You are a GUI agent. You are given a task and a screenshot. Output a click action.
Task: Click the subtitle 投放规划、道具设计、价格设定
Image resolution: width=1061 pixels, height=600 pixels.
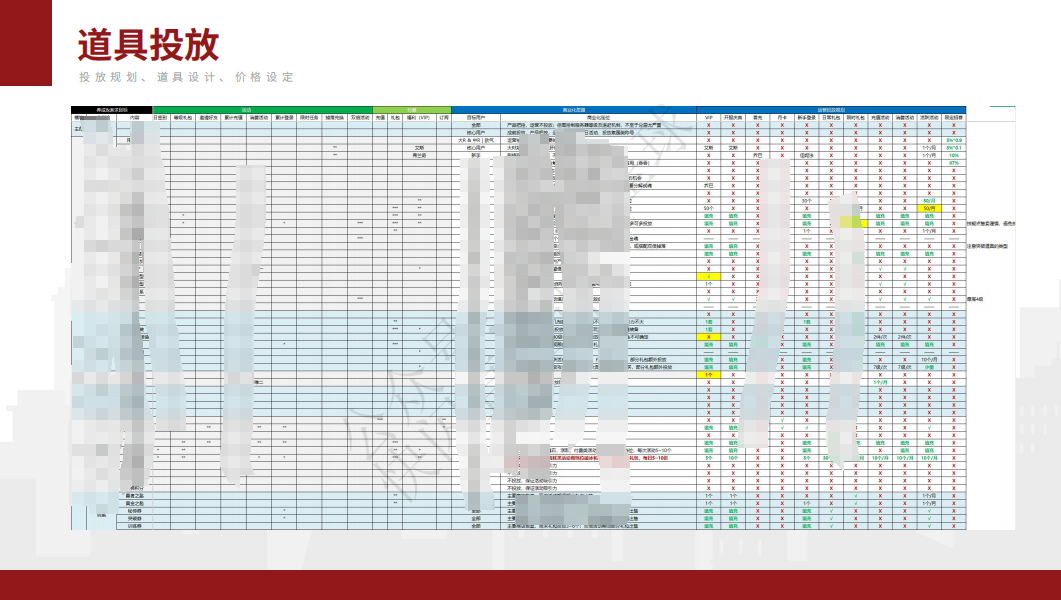click(x=187, y=77)
